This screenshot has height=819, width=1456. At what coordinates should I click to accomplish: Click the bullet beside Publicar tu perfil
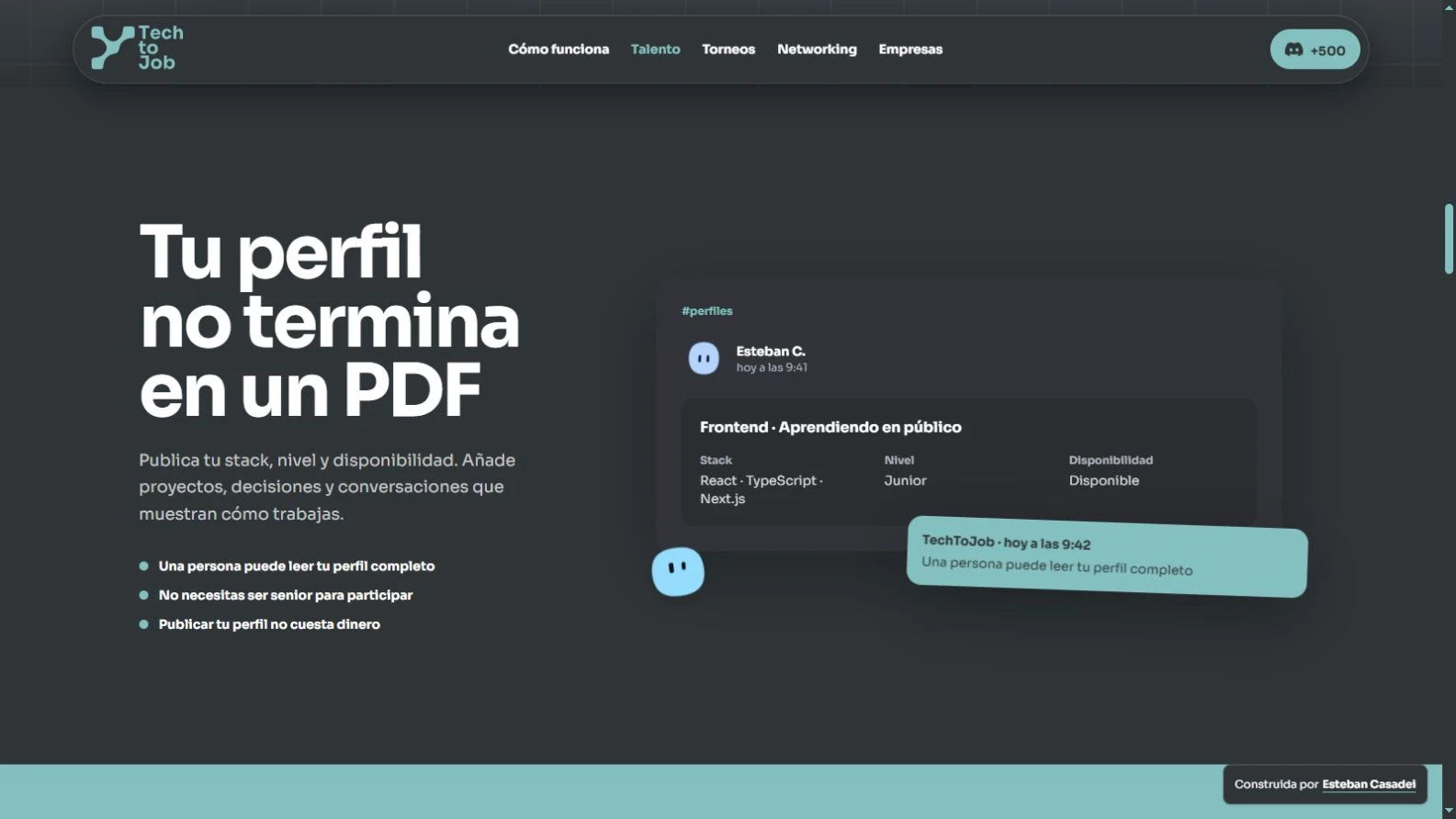point(143,624)
